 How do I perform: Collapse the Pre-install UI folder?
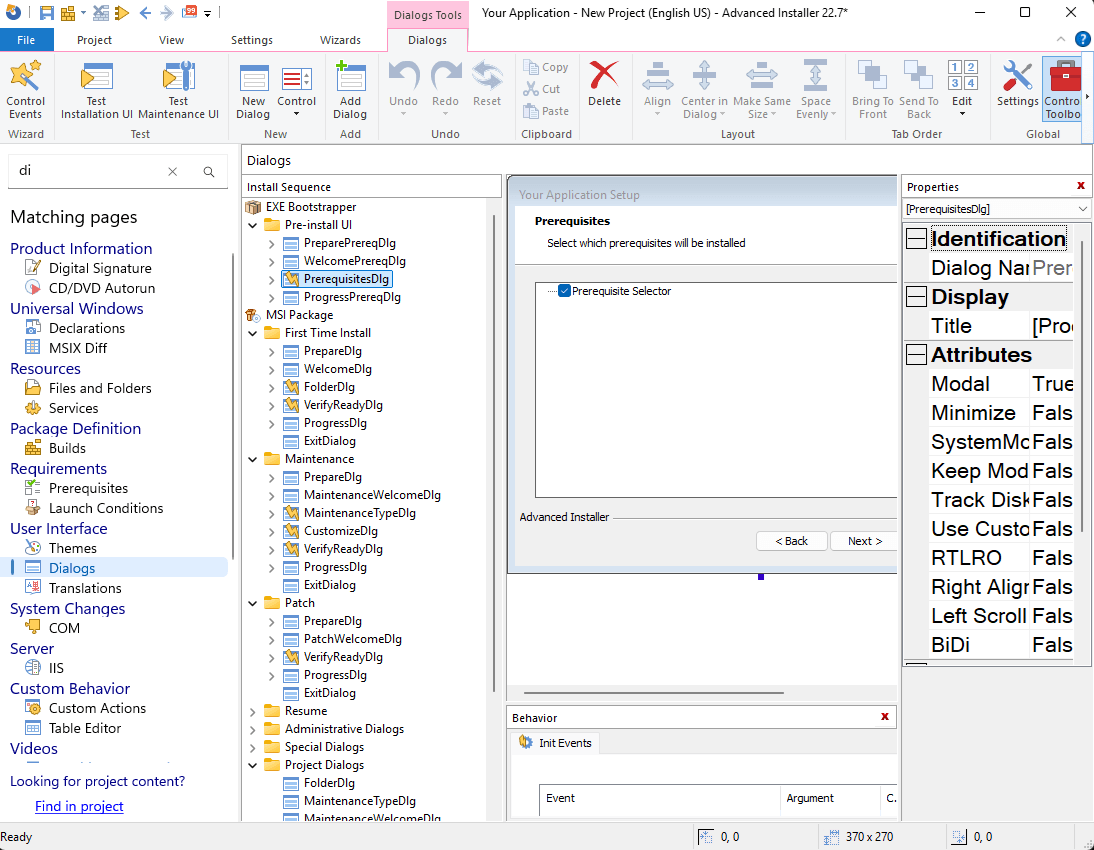(253, 224)
